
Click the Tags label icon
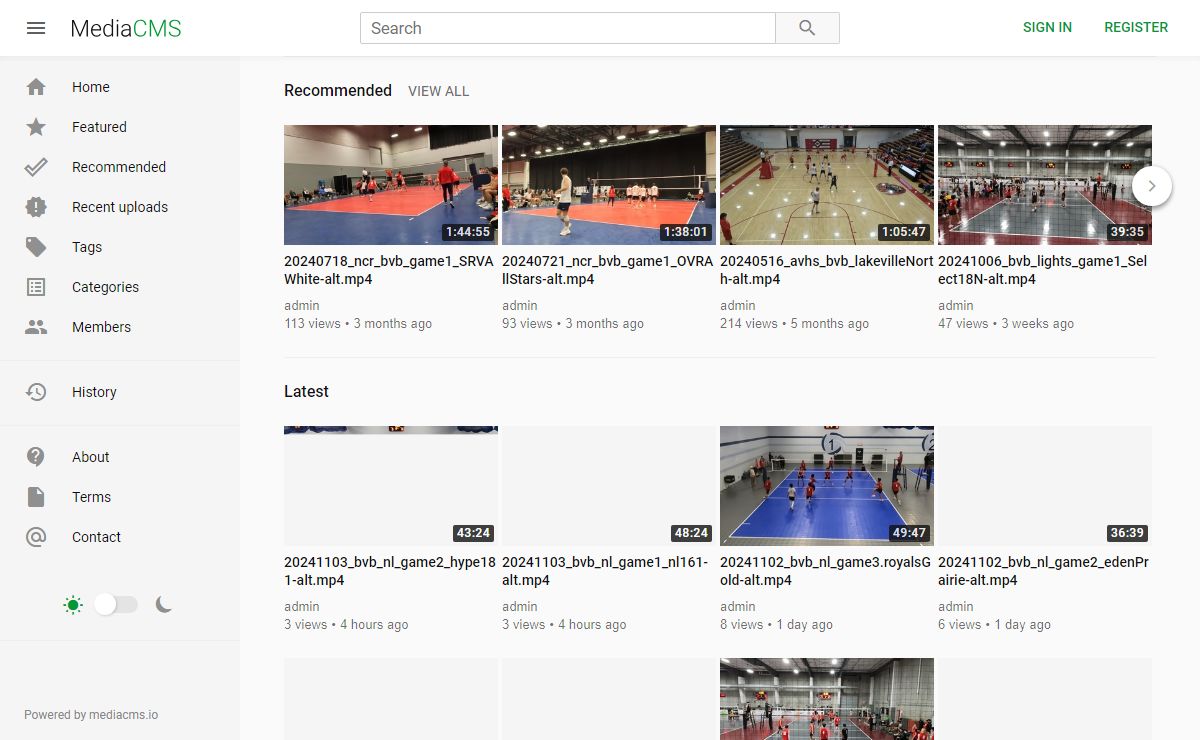tap(36, 247)
